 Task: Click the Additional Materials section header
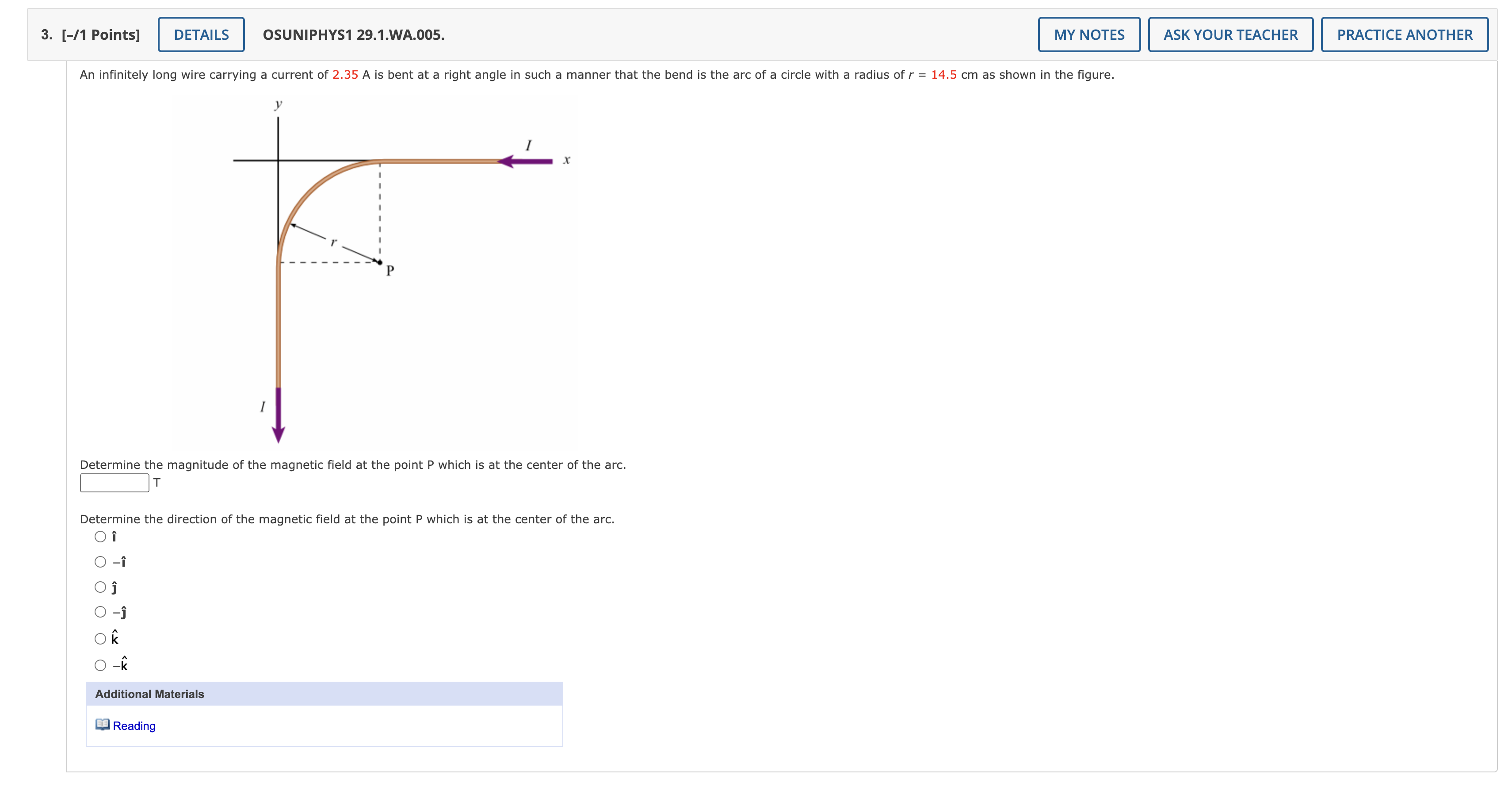point(150,694)
